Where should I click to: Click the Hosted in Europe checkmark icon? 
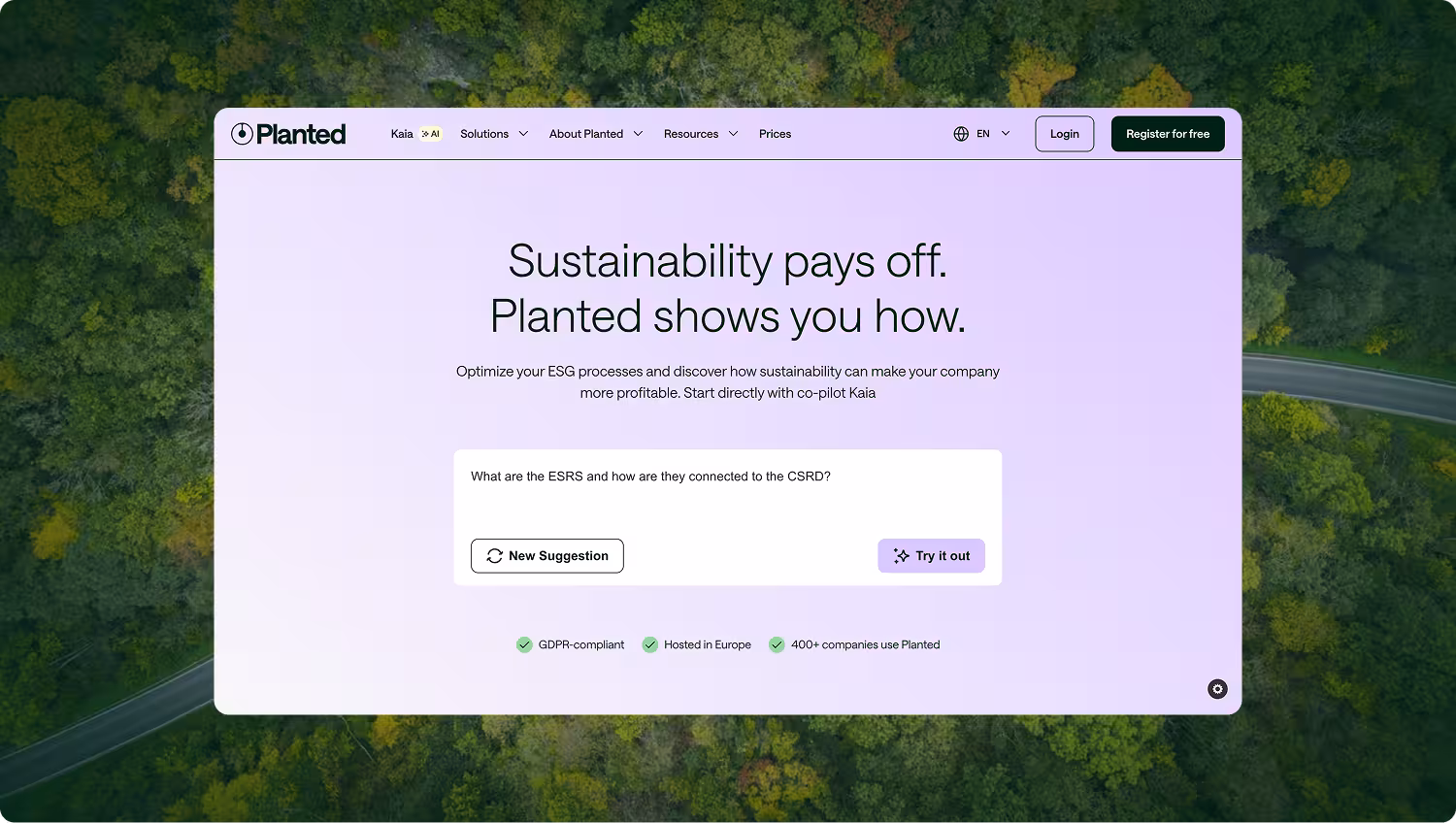click(650, 644)
